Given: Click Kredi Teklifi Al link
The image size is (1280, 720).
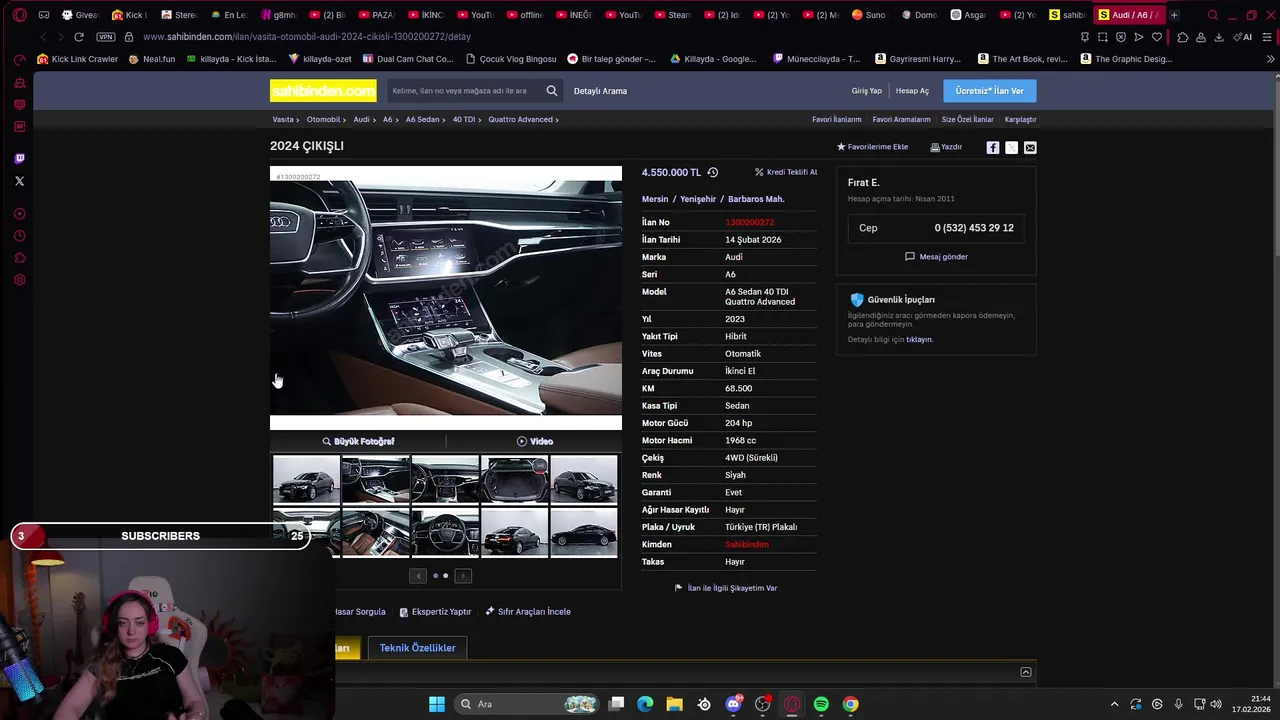Looking at the screenshot, I should [786, 172].
